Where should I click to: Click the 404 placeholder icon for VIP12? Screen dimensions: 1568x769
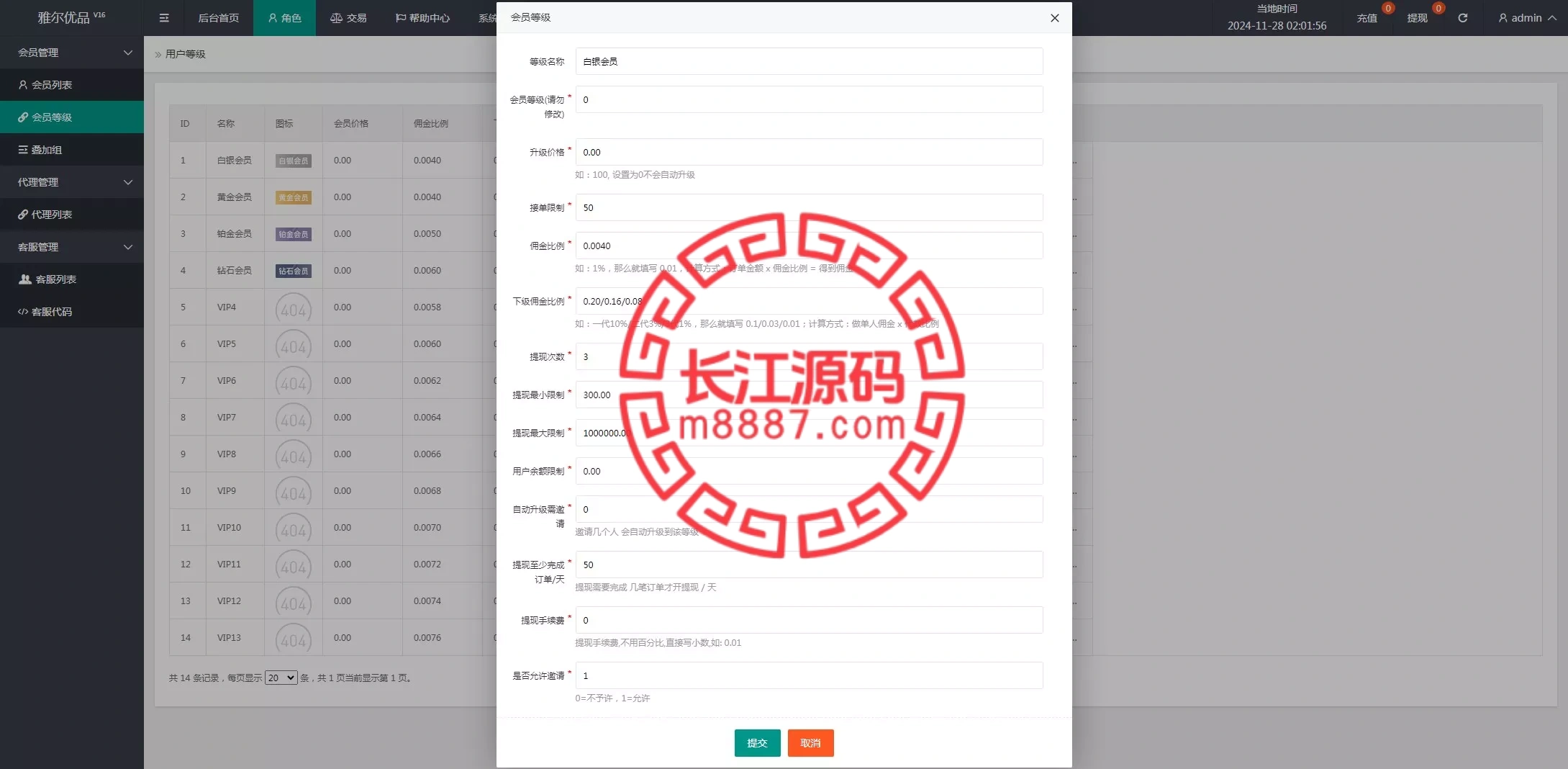pyautogui.click(x=294, y=601)
